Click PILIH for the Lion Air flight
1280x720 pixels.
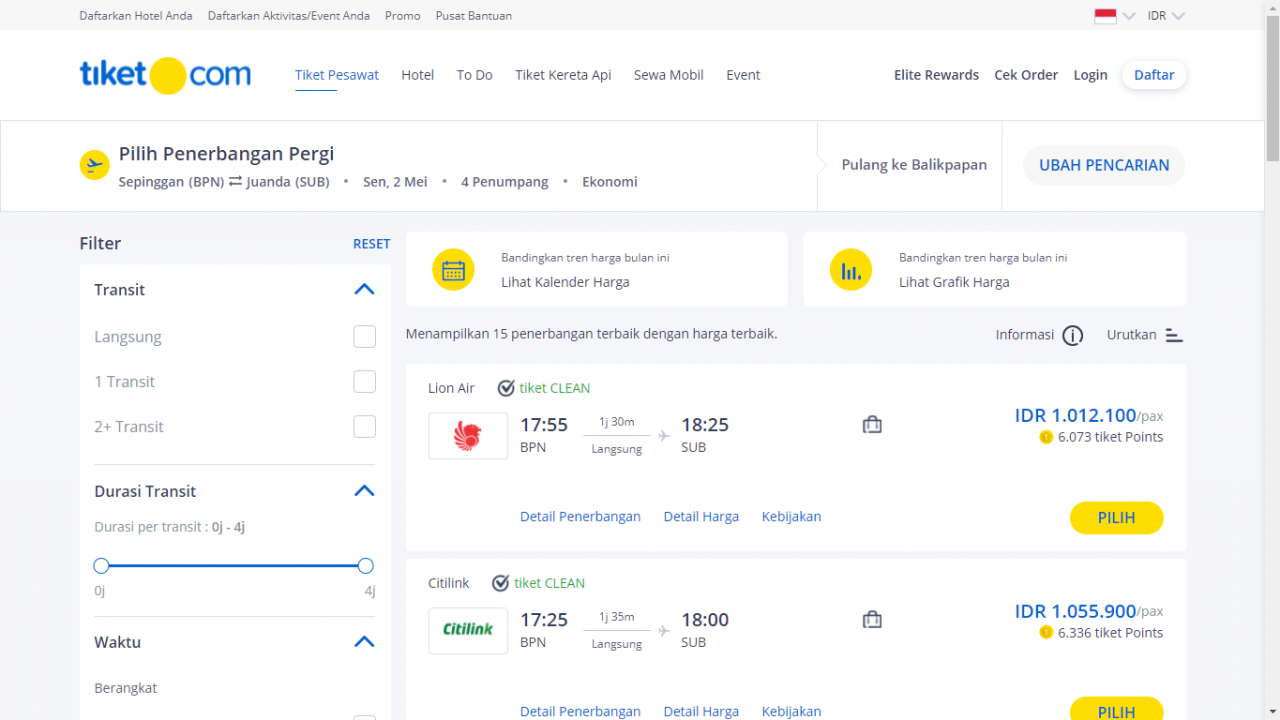pos(1117,518)
